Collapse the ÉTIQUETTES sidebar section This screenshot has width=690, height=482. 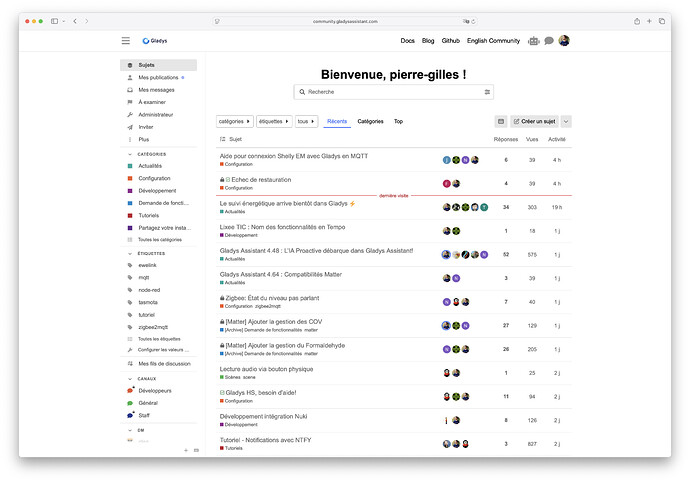[131, 255]
